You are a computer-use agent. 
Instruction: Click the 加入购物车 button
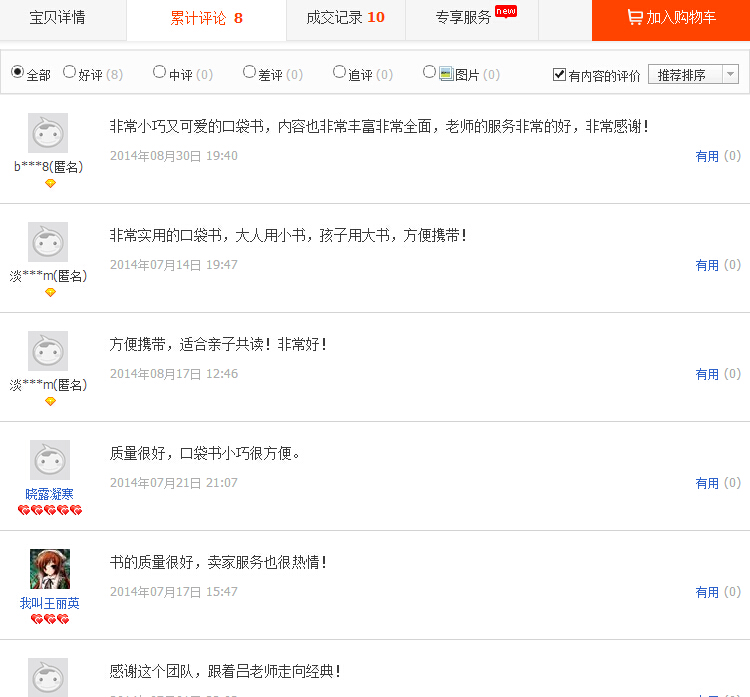(671, 18)
